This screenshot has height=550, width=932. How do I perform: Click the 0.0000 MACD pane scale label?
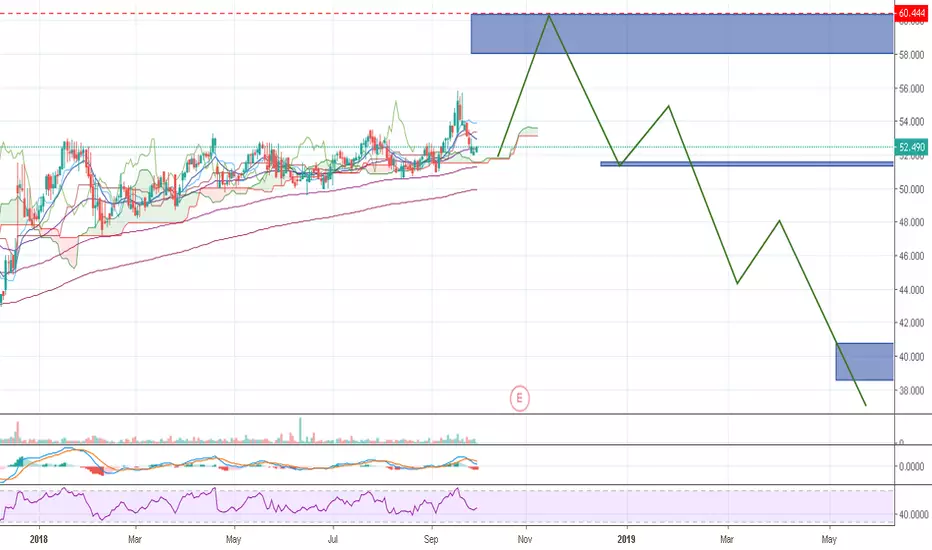point(911,467)
